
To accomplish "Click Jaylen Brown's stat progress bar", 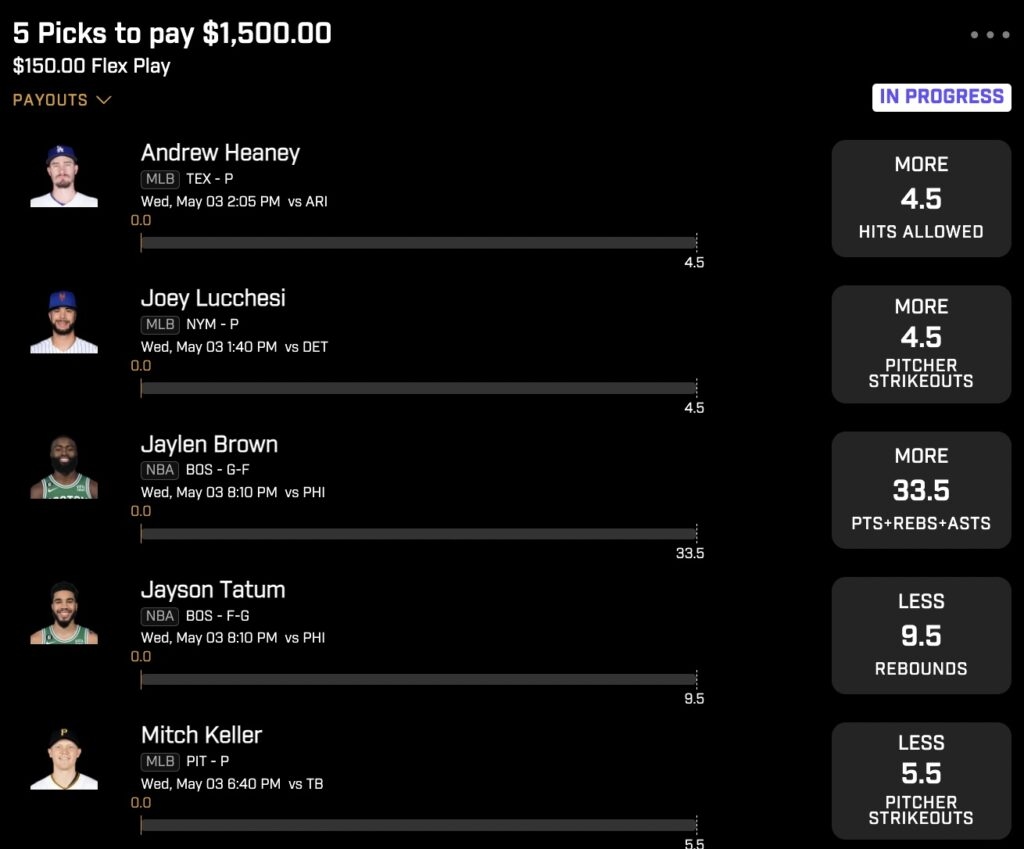I will click(418, 534).
